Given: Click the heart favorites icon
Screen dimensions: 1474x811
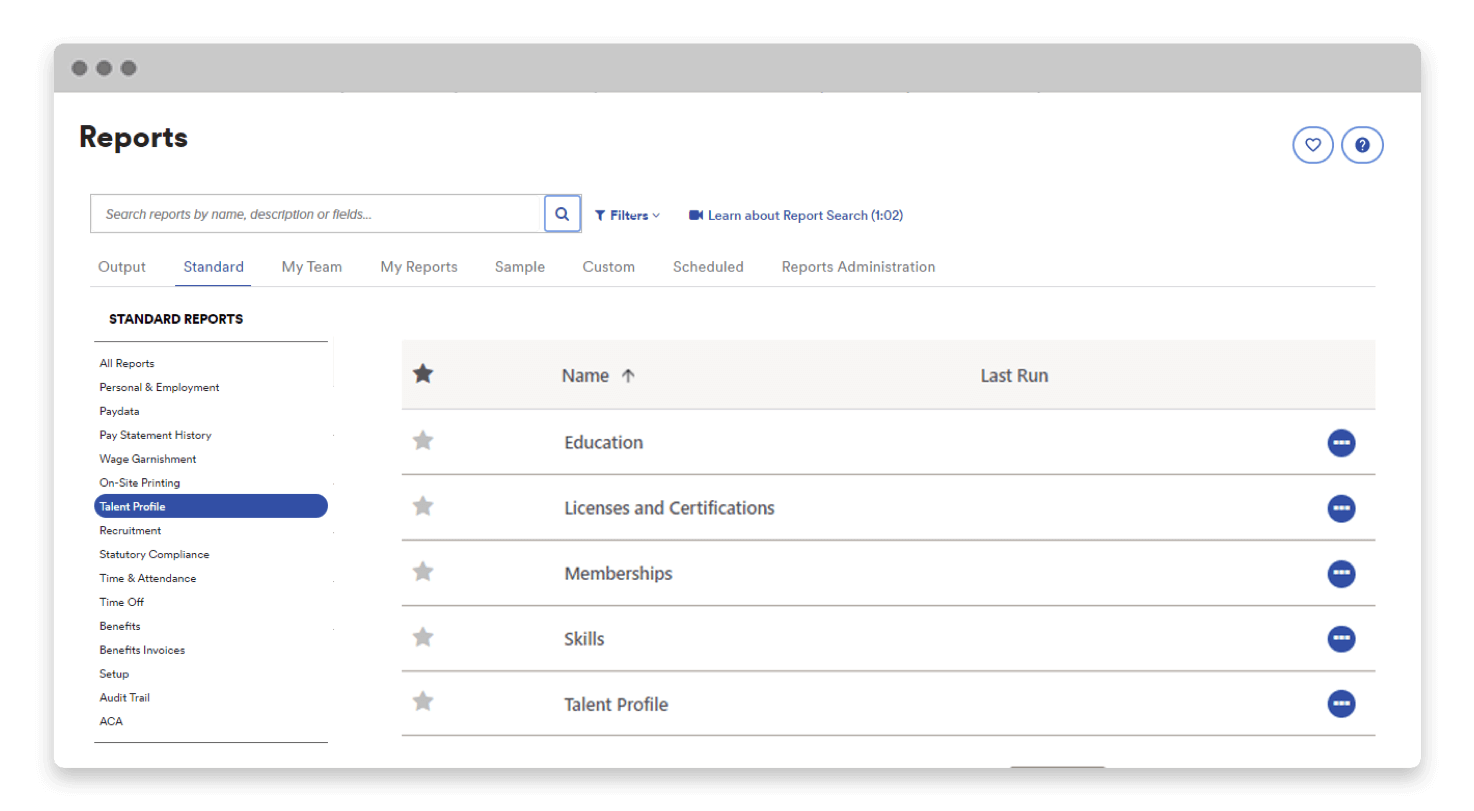Looking at the screenshot, I should pos(1313,145).
